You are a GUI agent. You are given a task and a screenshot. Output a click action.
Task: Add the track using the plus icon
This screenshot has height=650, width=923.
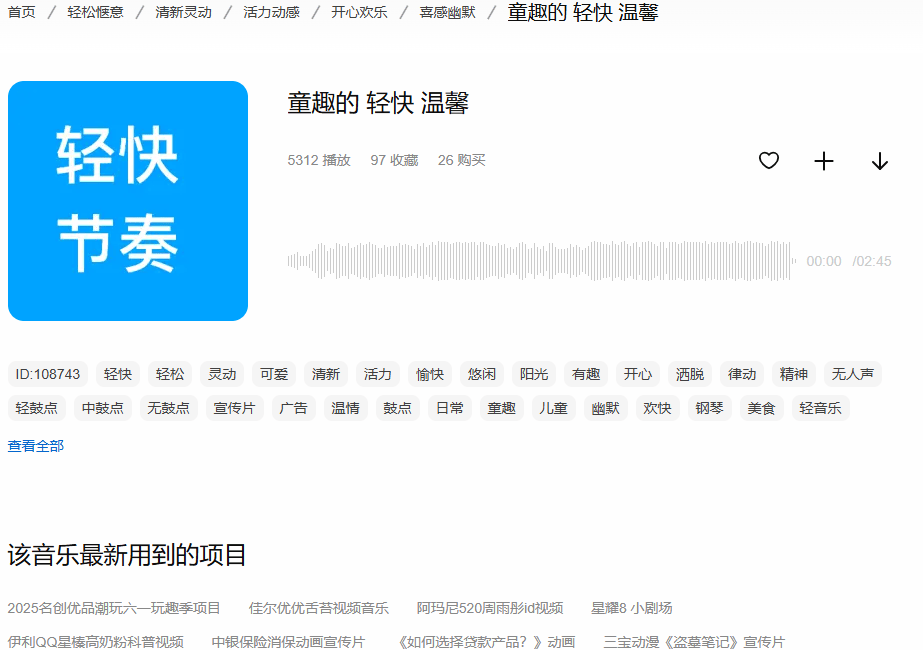pos(824,161)
